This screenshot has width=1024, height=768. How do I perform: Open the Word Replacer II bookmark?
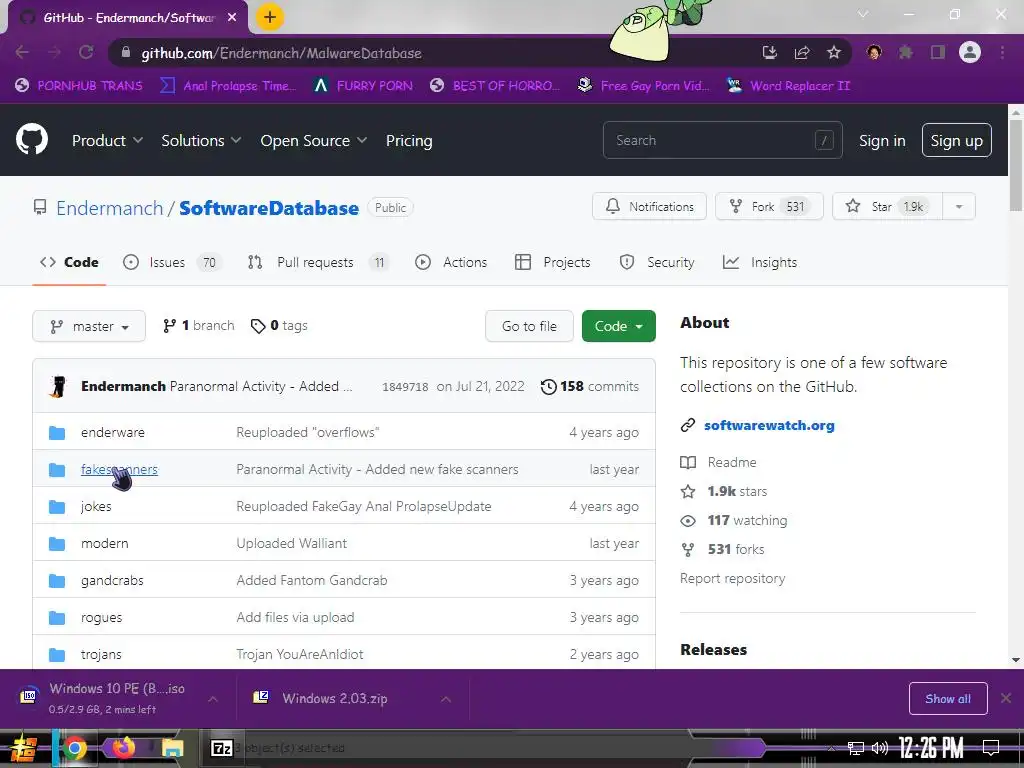click(x=788, y=86)
